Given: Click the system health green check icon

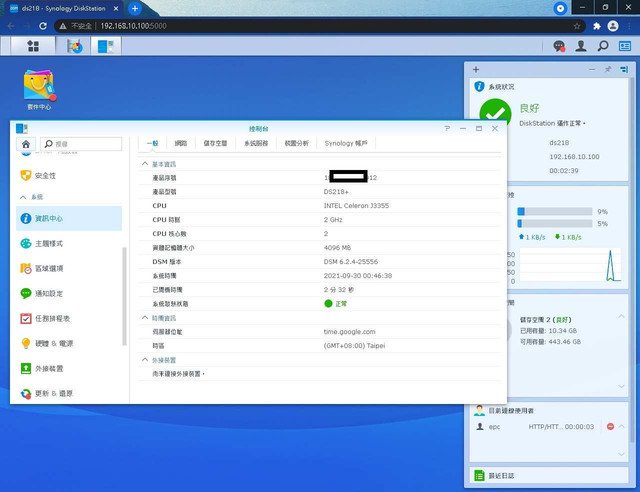Looking at the screenshot, I should point(495,111).
